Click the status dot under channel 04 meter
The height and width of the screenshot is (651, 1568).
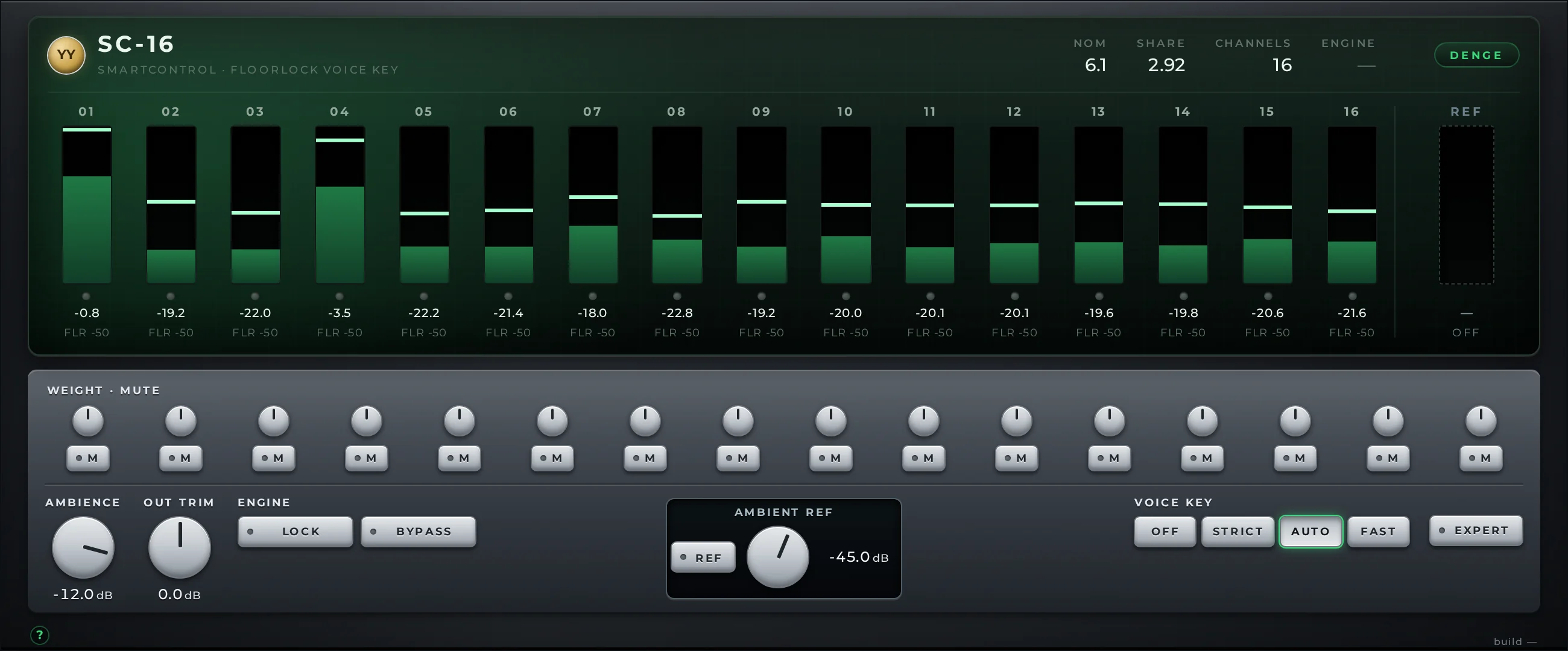[x=340, y=297]
